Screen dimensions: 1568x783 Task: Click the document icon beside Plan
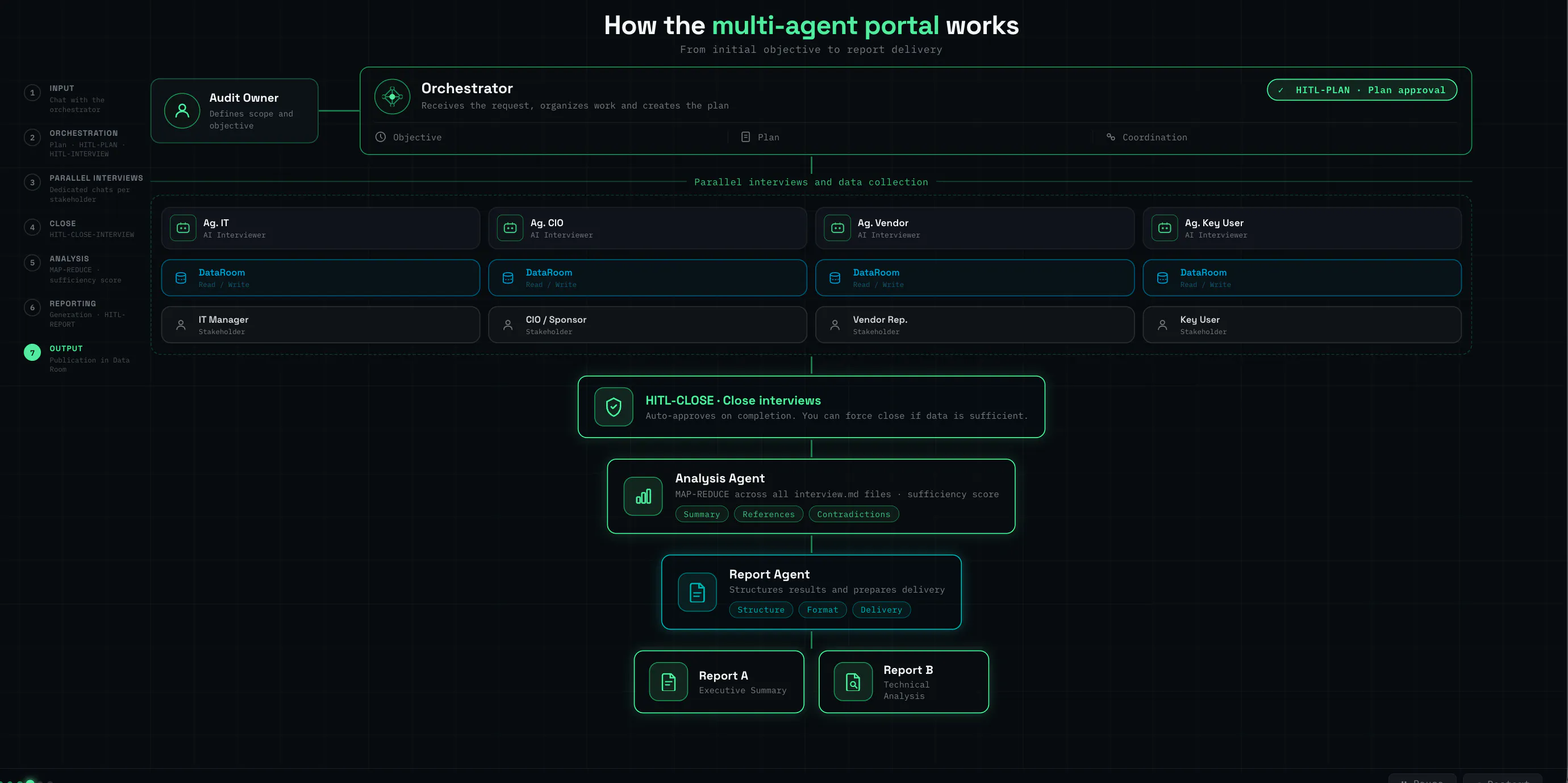click(745, 137)
